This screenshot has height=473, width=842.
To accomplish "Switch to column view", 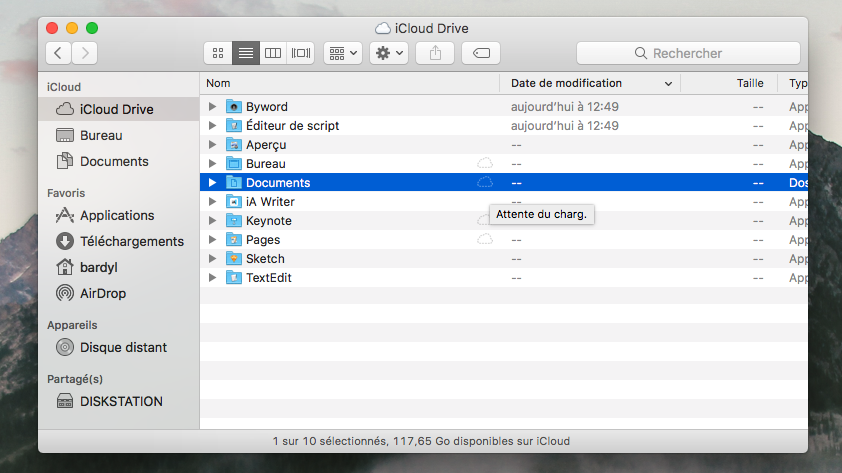I will pyautogui.click(x=273, y=53).
